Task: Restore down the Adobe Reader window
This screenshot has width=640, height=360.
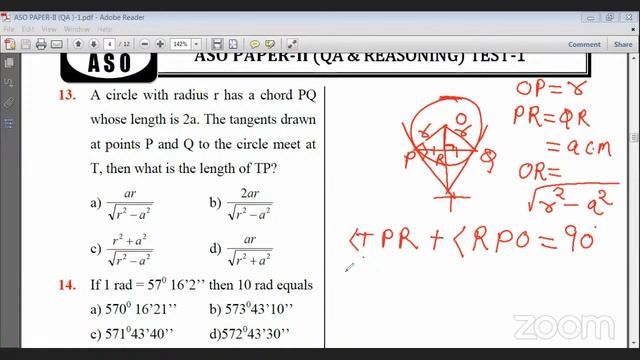Action: click(x=609, y=18)
